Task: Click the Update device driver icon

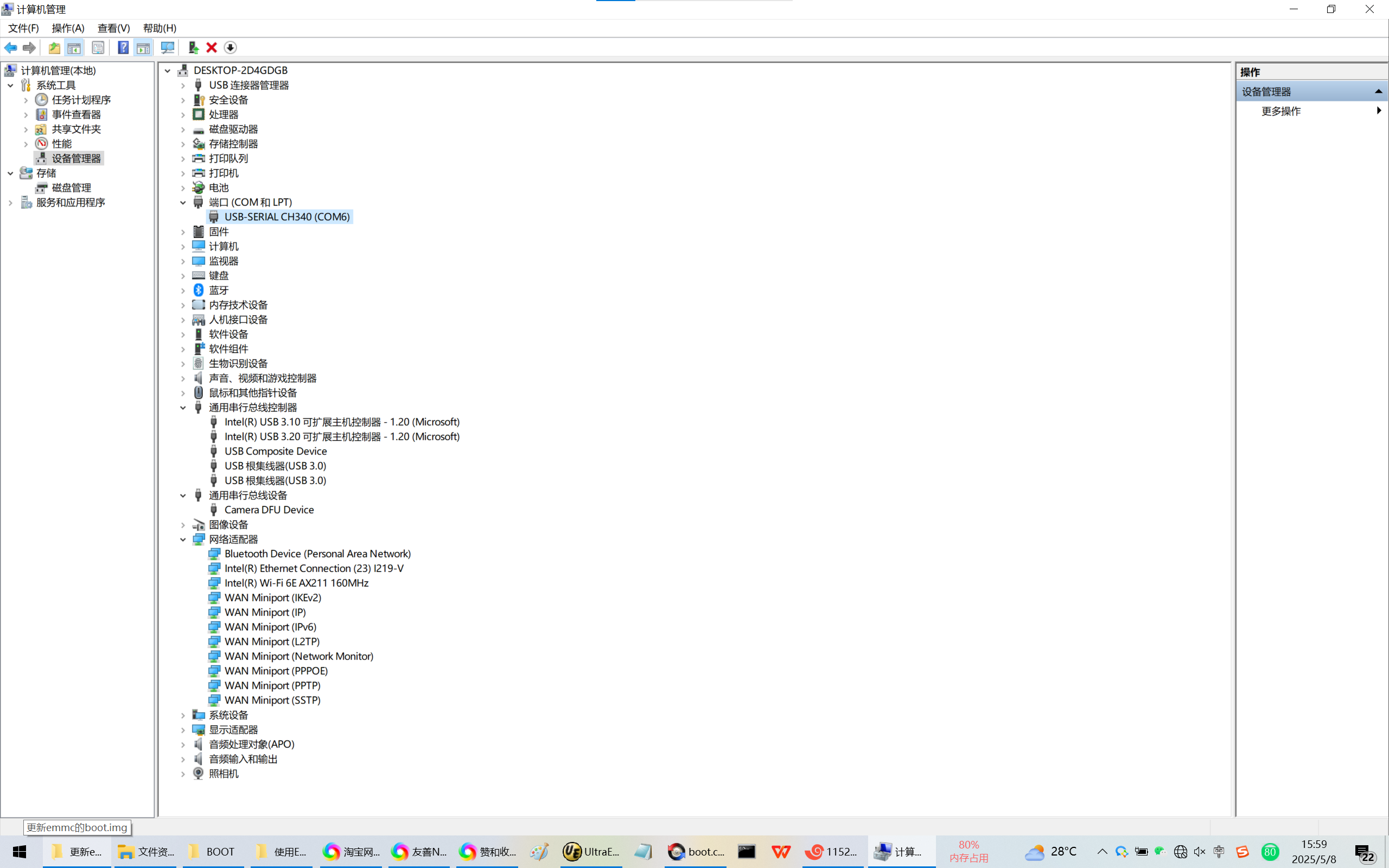Action: point(193,48)
